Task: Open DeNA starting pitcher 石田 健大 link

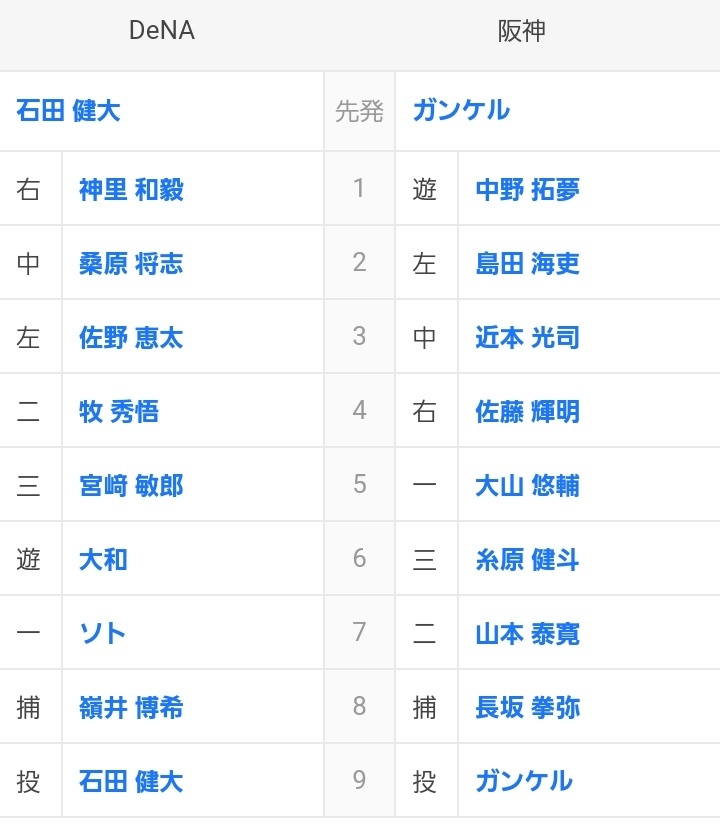Action: 68,110
